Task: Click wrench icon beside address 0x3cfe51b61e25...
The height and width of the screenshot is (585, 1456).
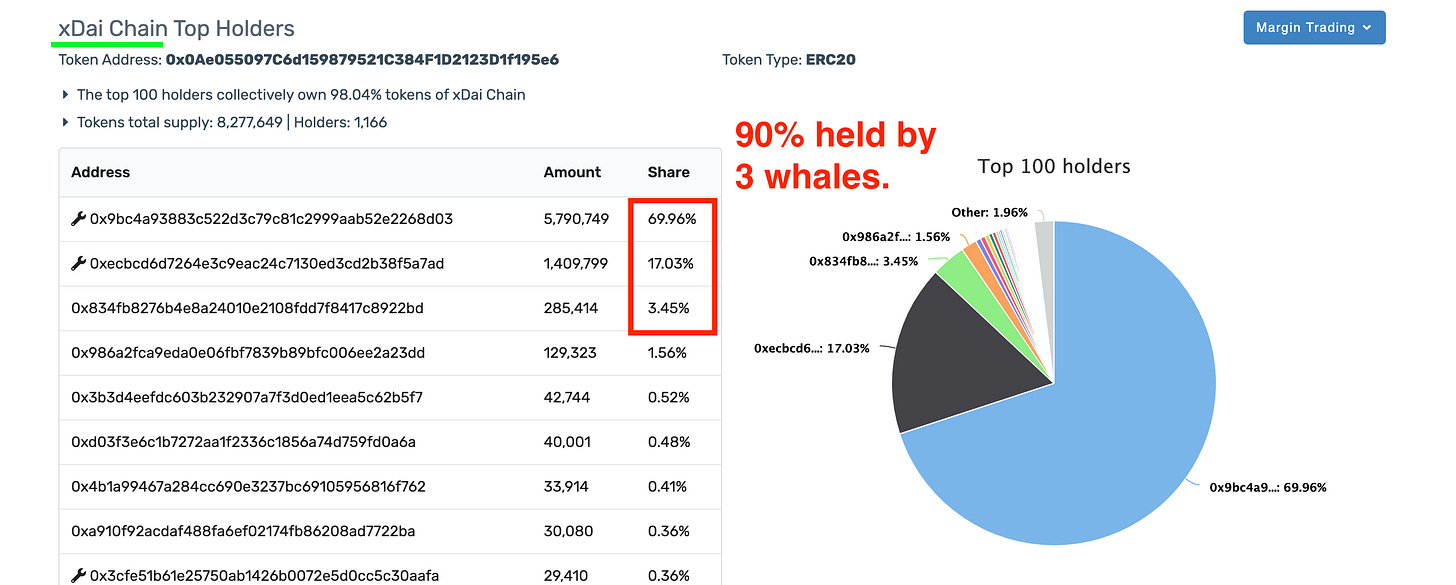Action: point(78,576)
